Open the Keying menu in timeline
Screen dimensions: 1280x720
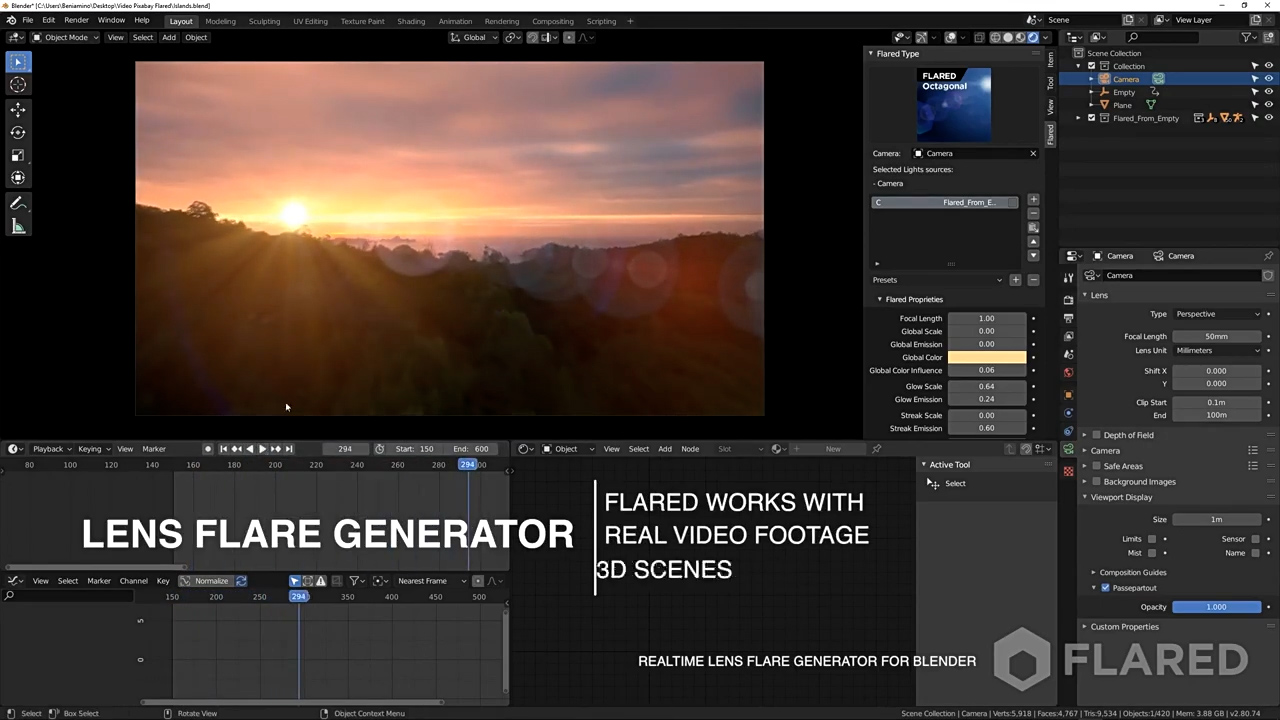90,449
